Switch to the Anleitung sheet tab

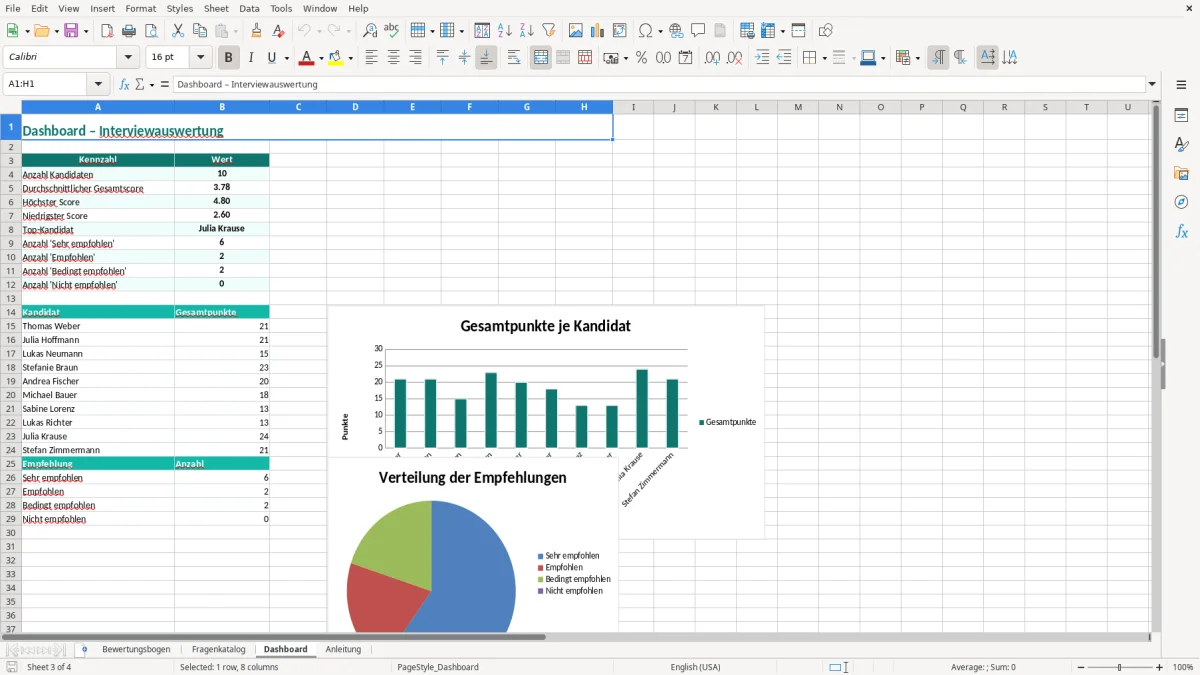343,649
